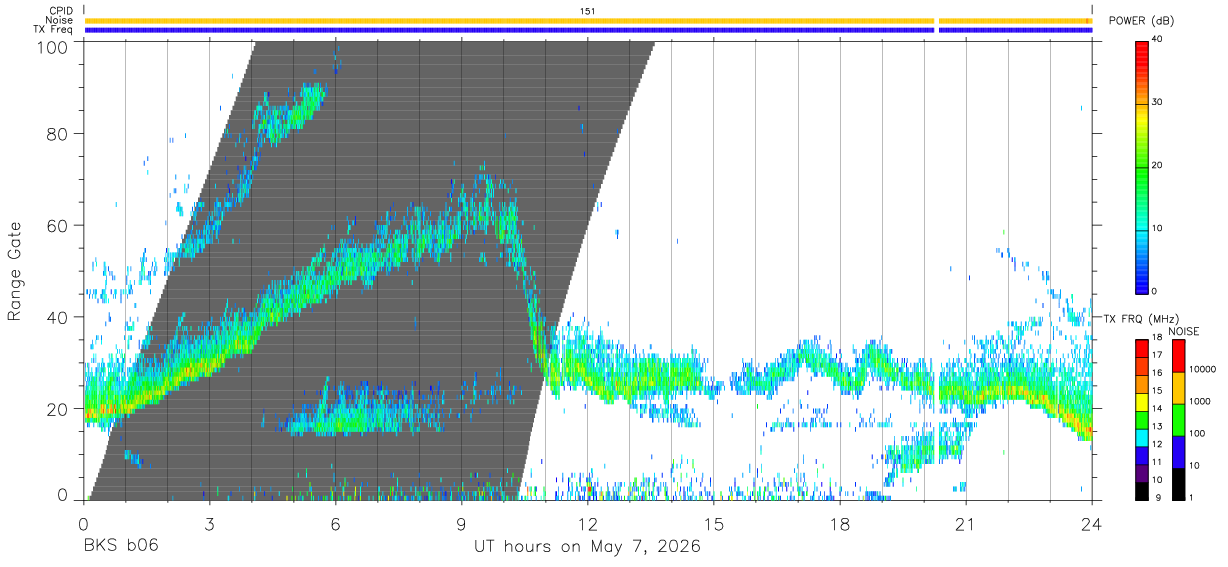Click the 40 tick label on y-axis
This screenshot has height=567, width=1228.
56,318
